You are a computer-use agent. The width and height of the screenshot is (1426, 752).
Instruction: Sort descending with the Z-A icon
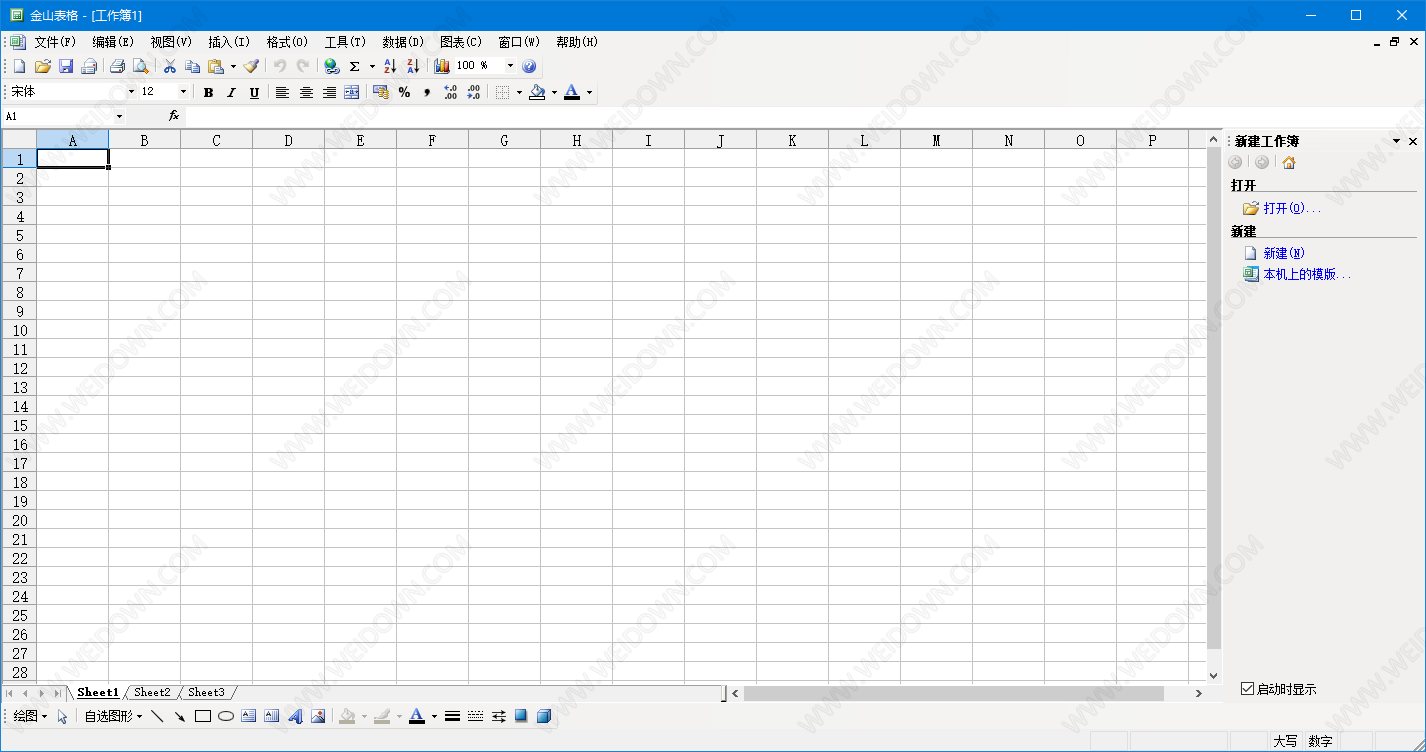pos(413,66)
